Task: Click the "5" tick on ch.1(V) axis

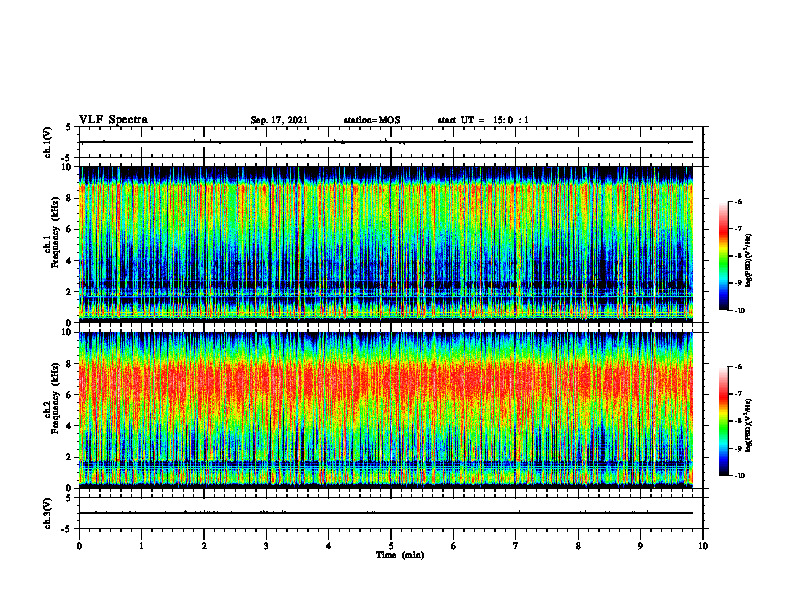Action: click(x=69, y=127)
